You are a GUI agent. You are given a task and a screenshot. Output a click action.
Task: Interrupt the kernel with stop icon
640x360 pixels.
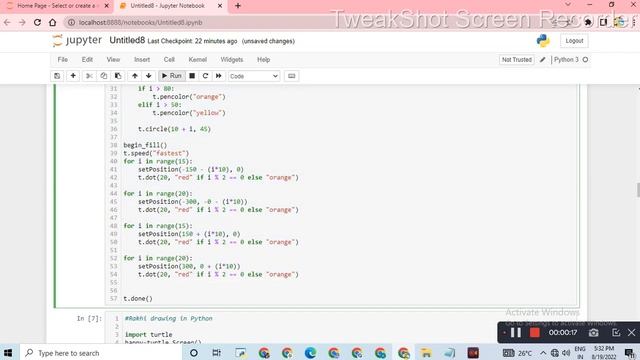point(192,76)
